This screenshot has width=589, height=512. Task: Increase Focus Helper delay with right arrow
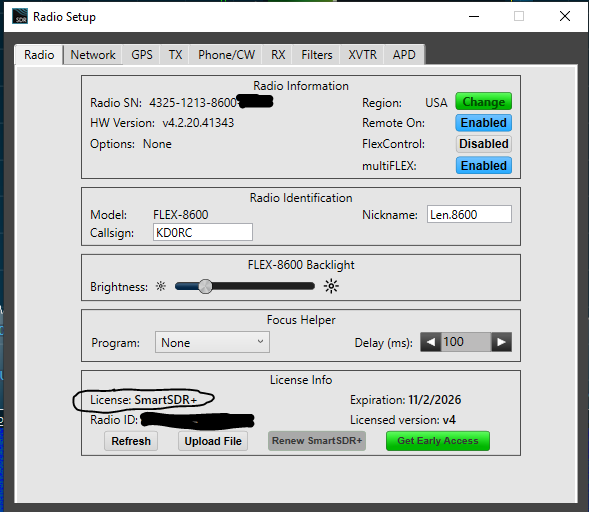pos(501,342)
